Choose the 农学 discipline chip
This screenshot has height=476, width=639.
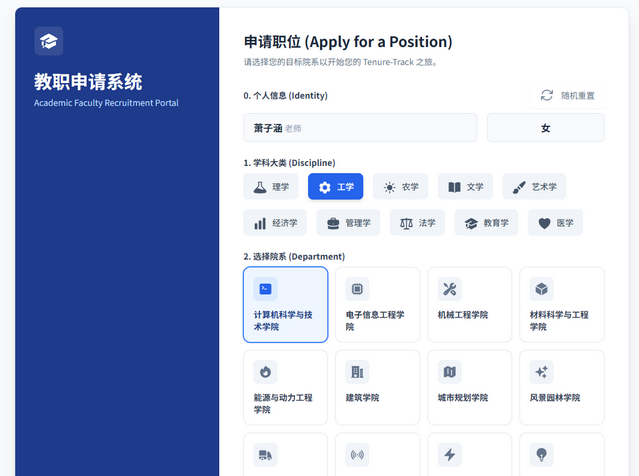[x=400, y=187]
